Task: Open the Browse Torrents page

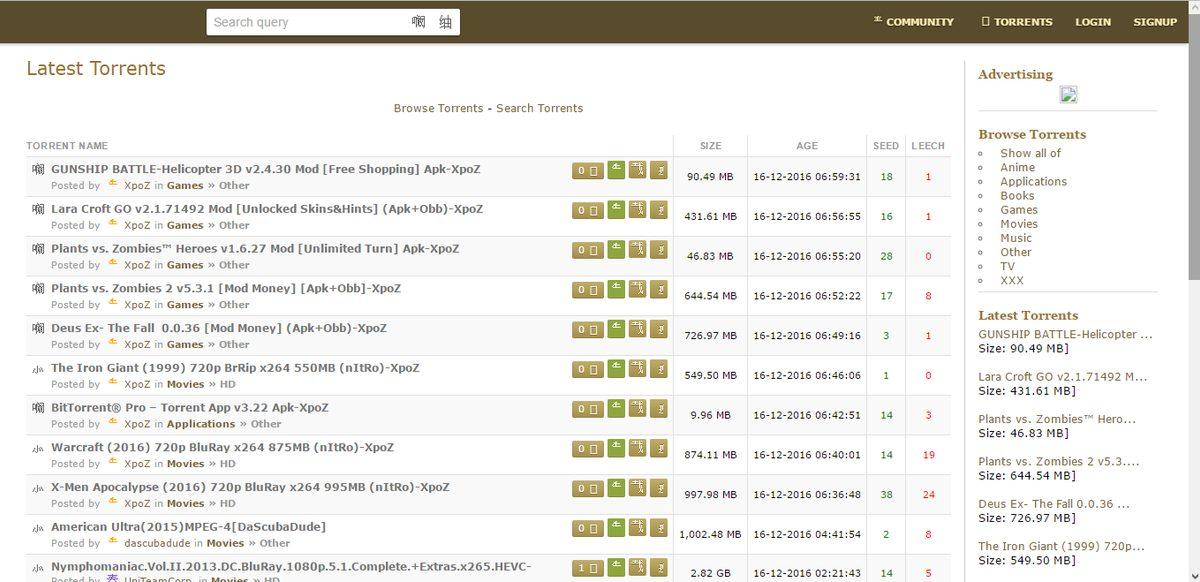Action: [438, 108]
